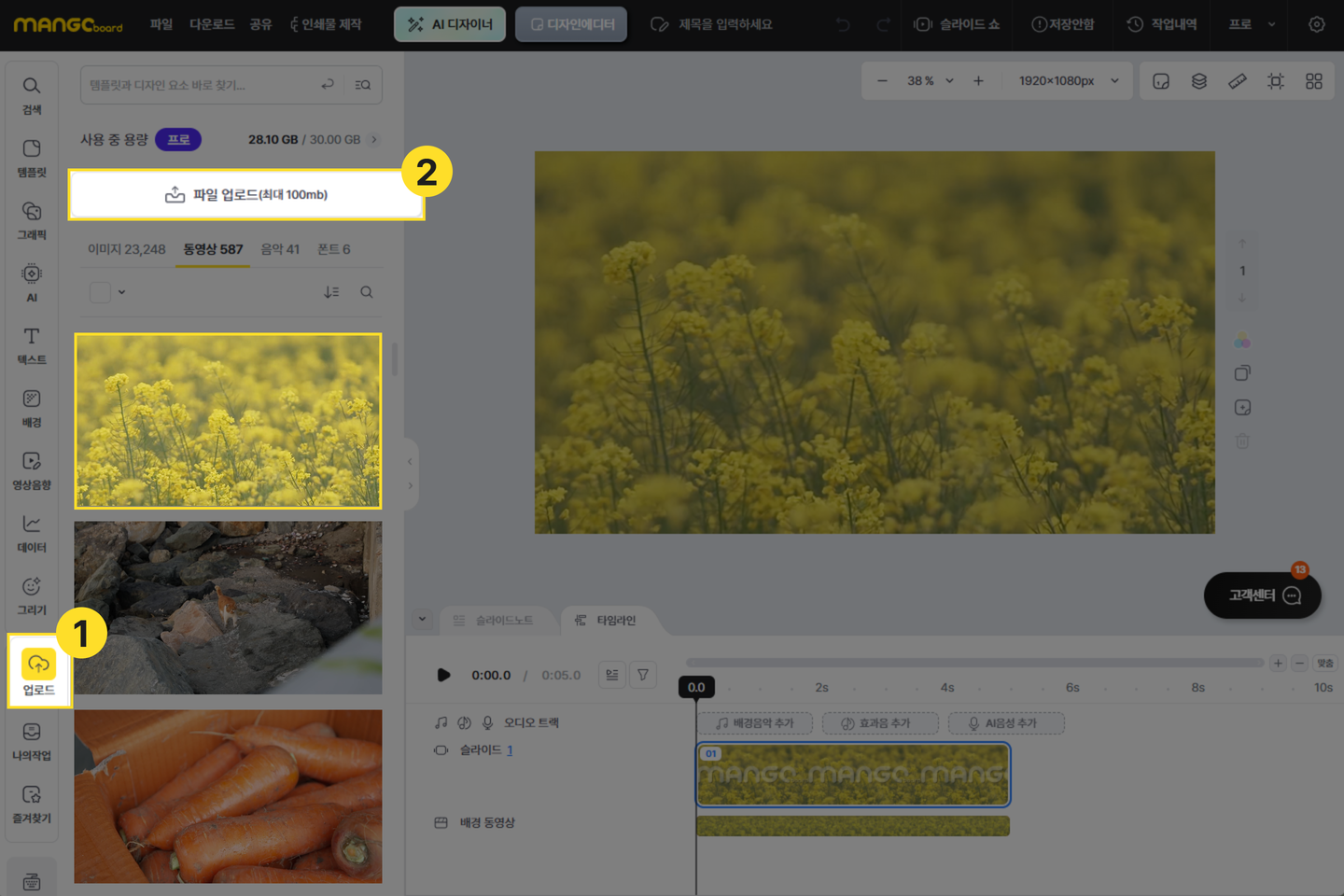Expand the 38% zoom level dropdown
Image resolution: width=1344 pixels, height=896 pixels.
point(950,81)
